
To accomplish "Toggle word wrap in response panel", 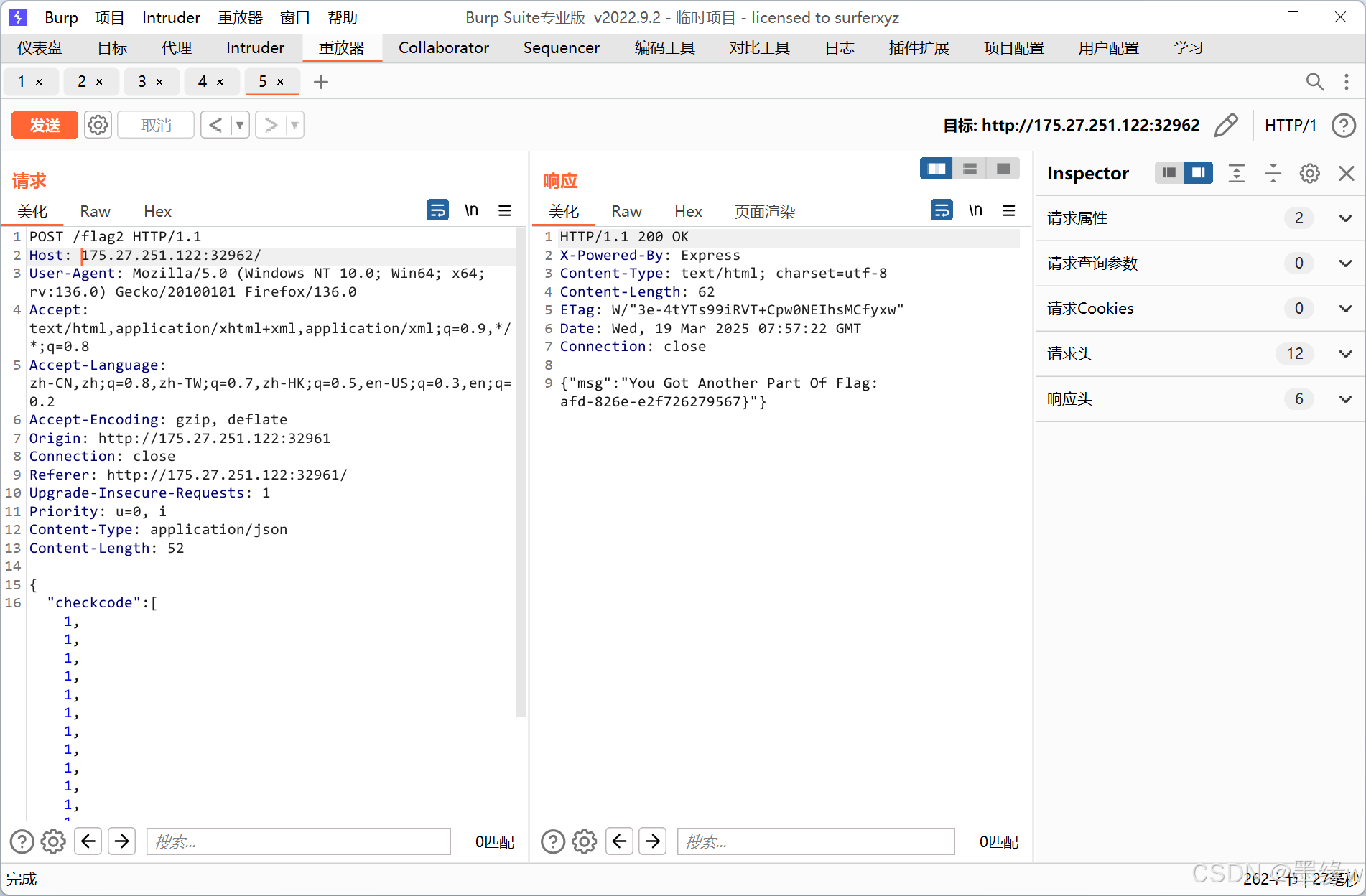I will 942,210.
